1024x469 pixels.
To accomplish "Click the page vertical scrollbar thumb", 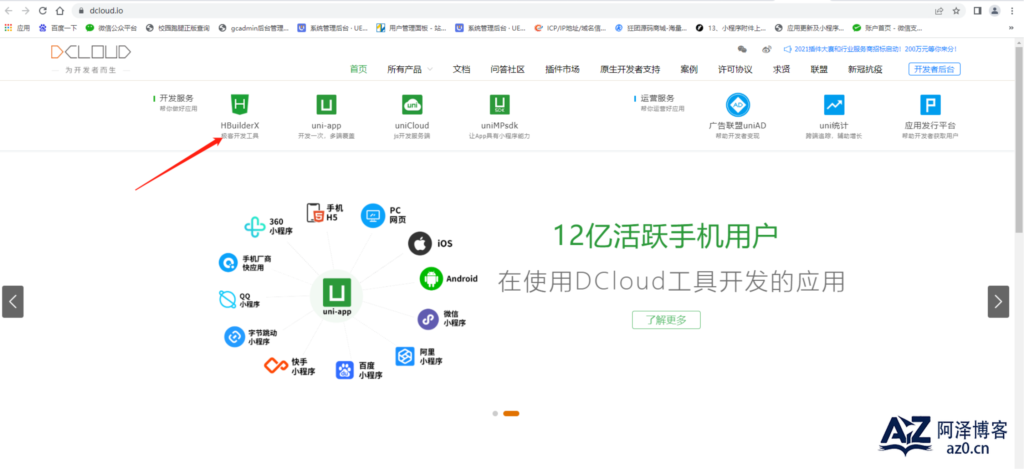I will click(1019, 138).
